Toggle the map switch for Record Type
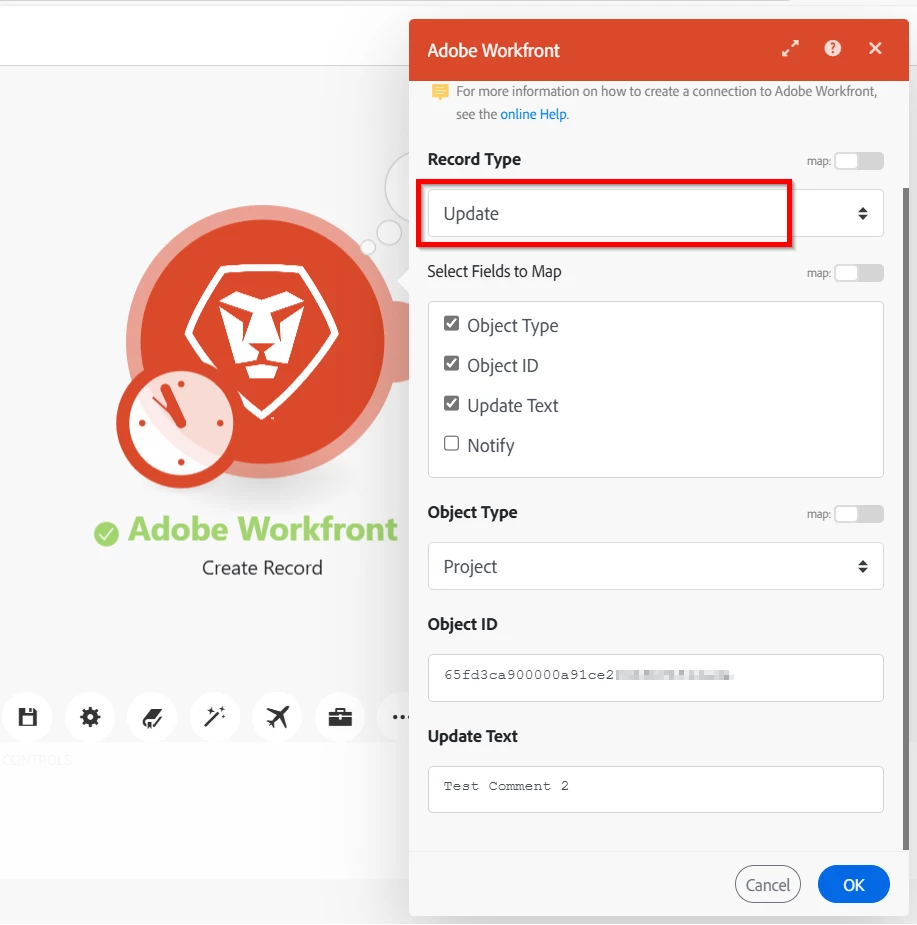Image resolution: width=917 pixels, height=925 pixels. coord(859,161)
